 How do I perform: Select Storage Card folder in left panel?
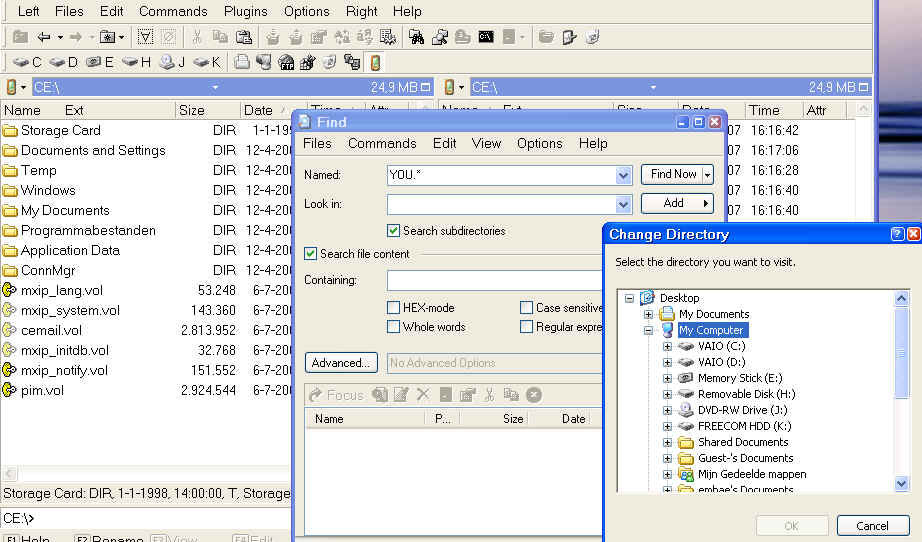point(61,131)
